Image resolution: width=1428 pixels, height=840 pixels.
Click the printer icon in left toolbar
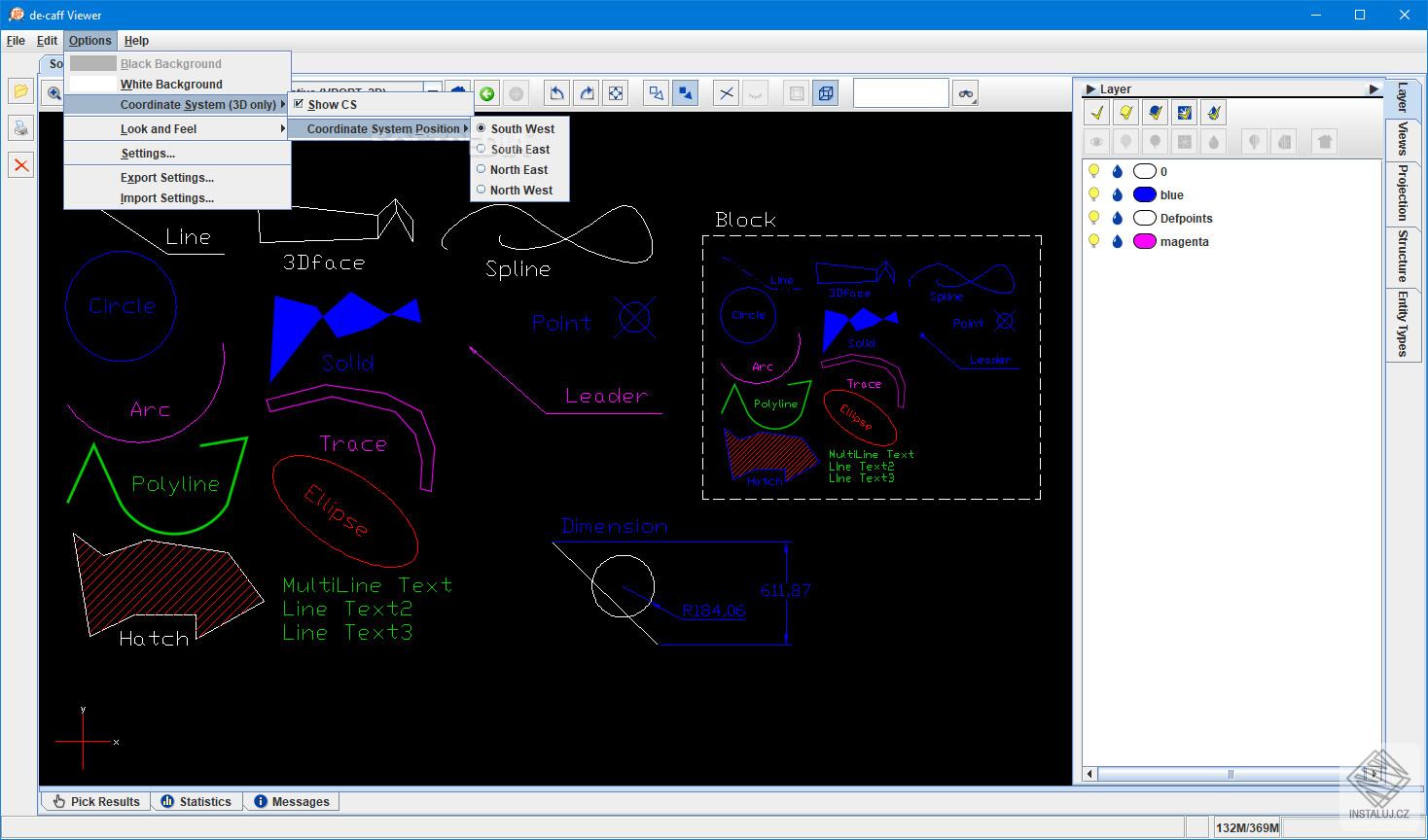pyautogui.click(x=20, y=128)
